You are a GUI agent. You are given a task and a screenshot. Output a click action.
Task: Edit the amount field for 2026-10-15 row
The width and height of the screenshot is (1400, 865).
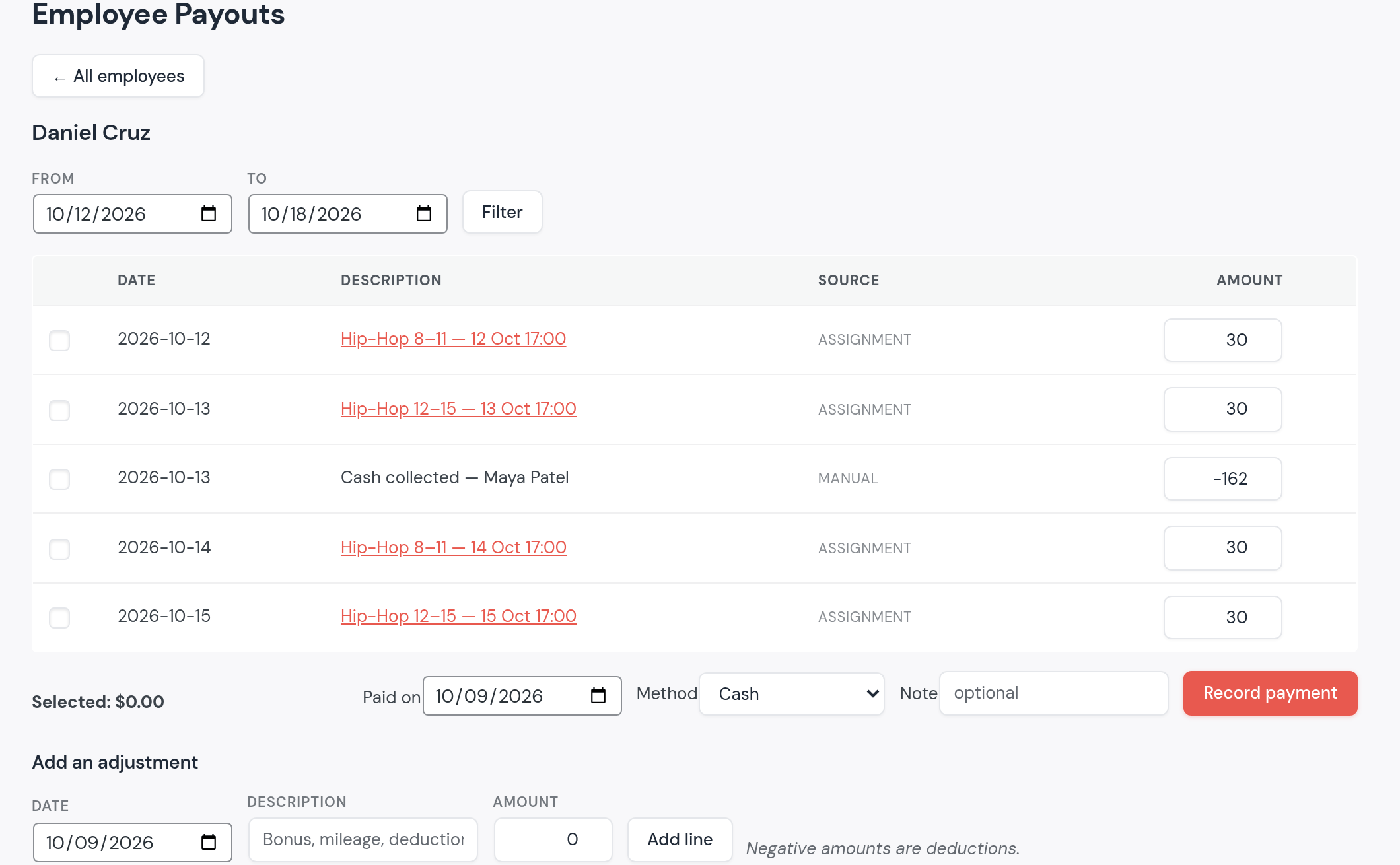pos(1223,617)
